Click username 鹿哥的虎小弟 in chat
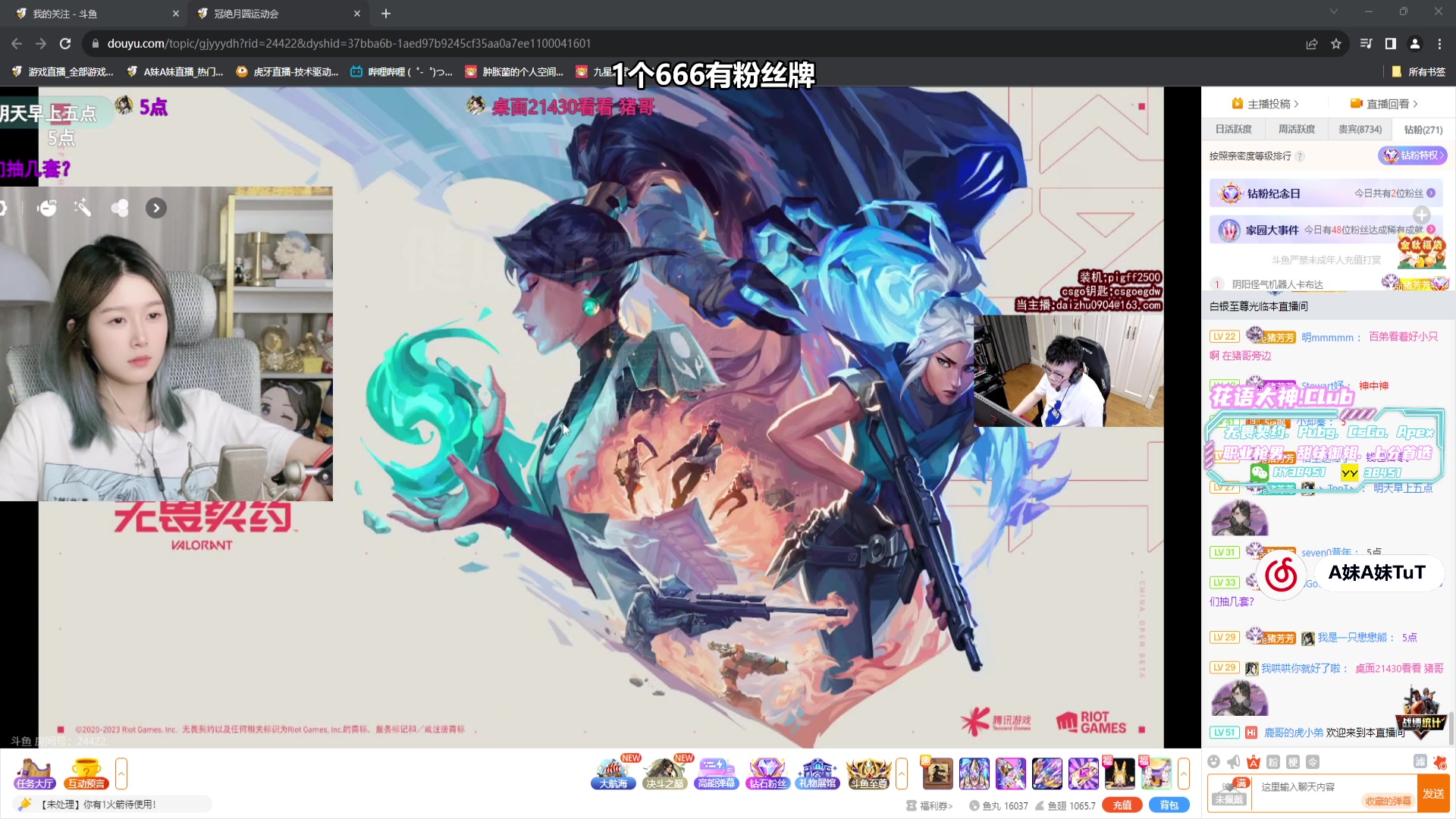 click(x=1294, y=733)
